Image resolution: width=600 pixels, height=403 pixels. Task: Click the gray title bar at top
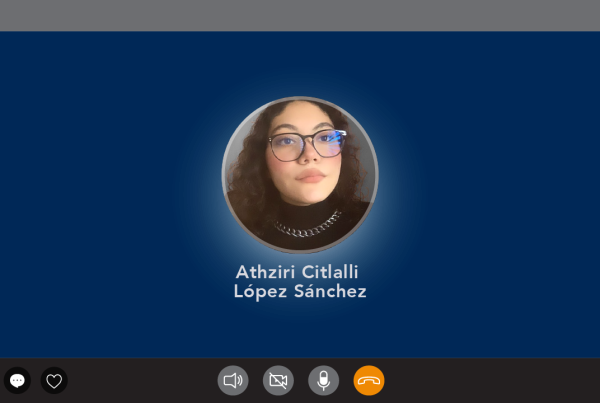tap(300, 15)
